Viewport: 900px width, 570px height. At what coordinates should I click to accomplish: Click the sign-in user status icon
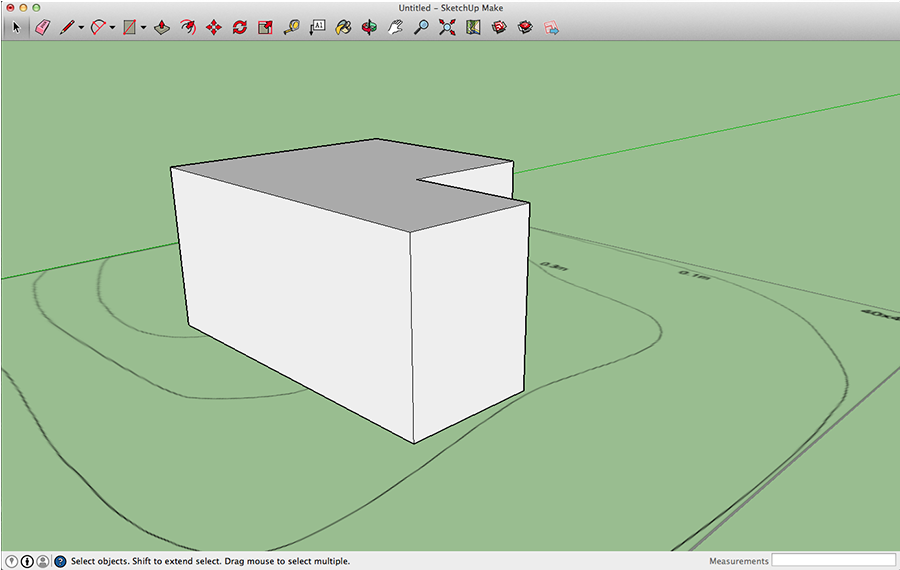click(42, 561)
